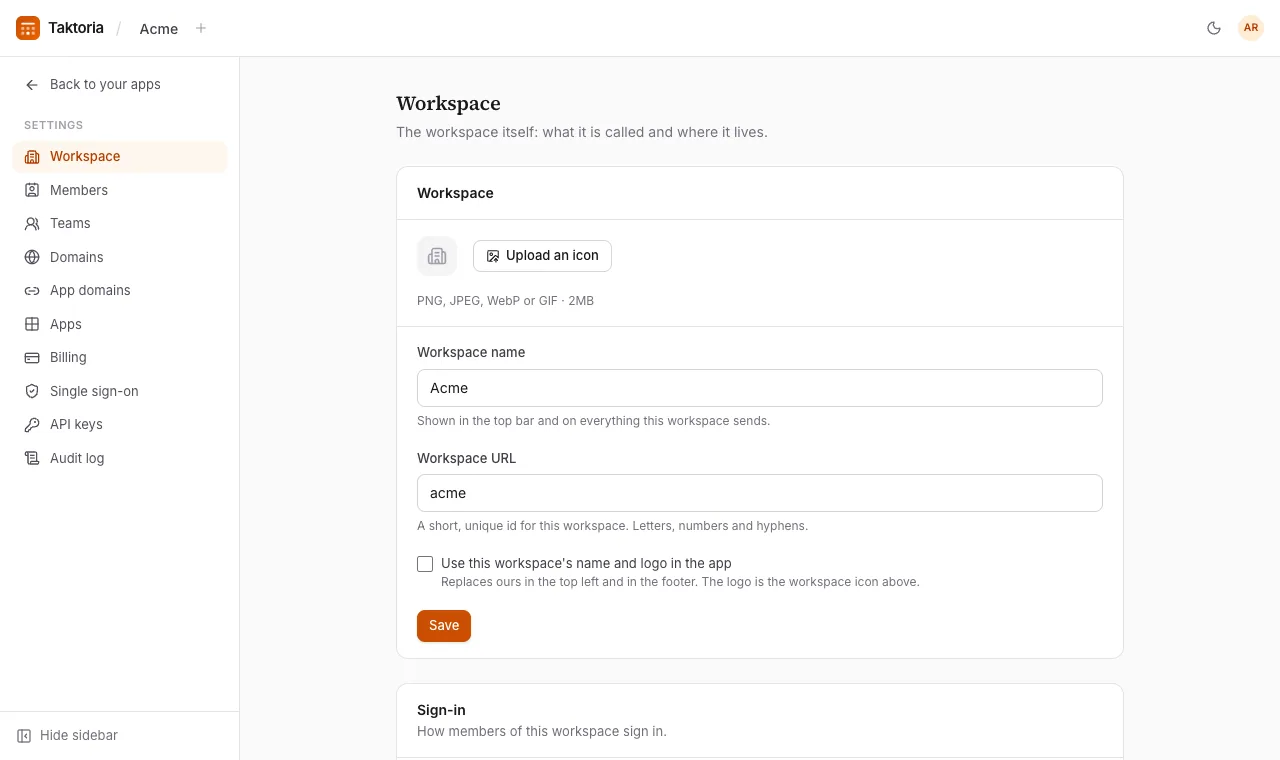Click the App domains link icon
Image resolution: width=1280 pixels, height=760 pixels.
point(32,291)
